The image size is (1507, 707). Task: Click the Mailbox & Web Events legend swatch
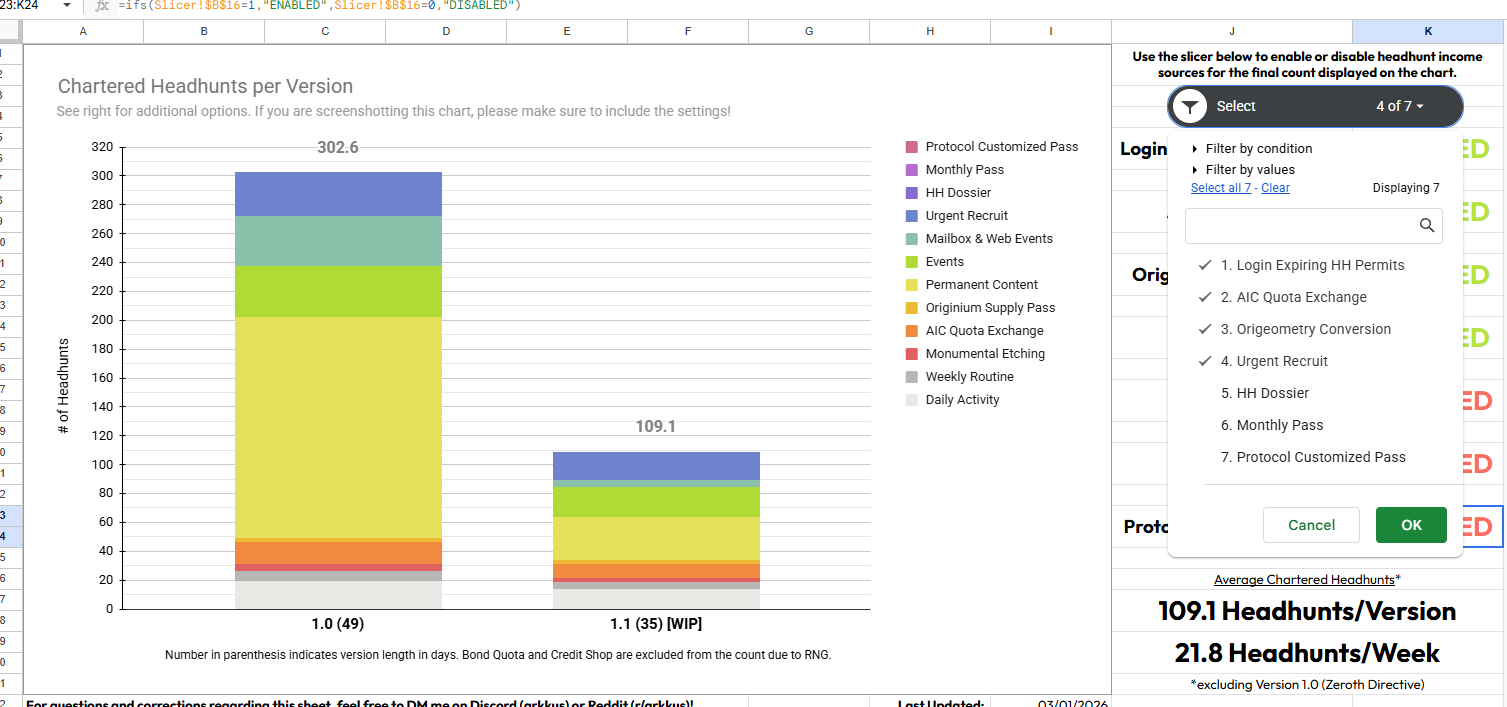click(x=911, y=239)
